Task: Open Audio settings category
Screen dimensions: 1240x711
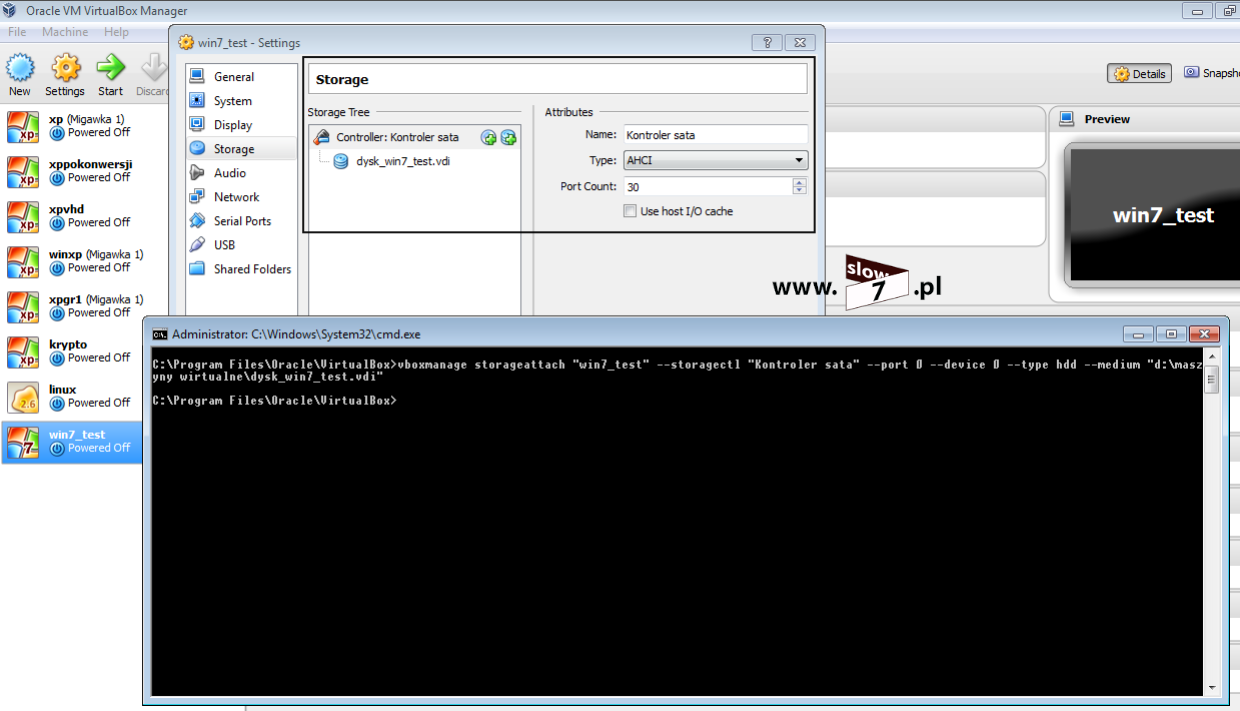Action: tap(241, 173)
